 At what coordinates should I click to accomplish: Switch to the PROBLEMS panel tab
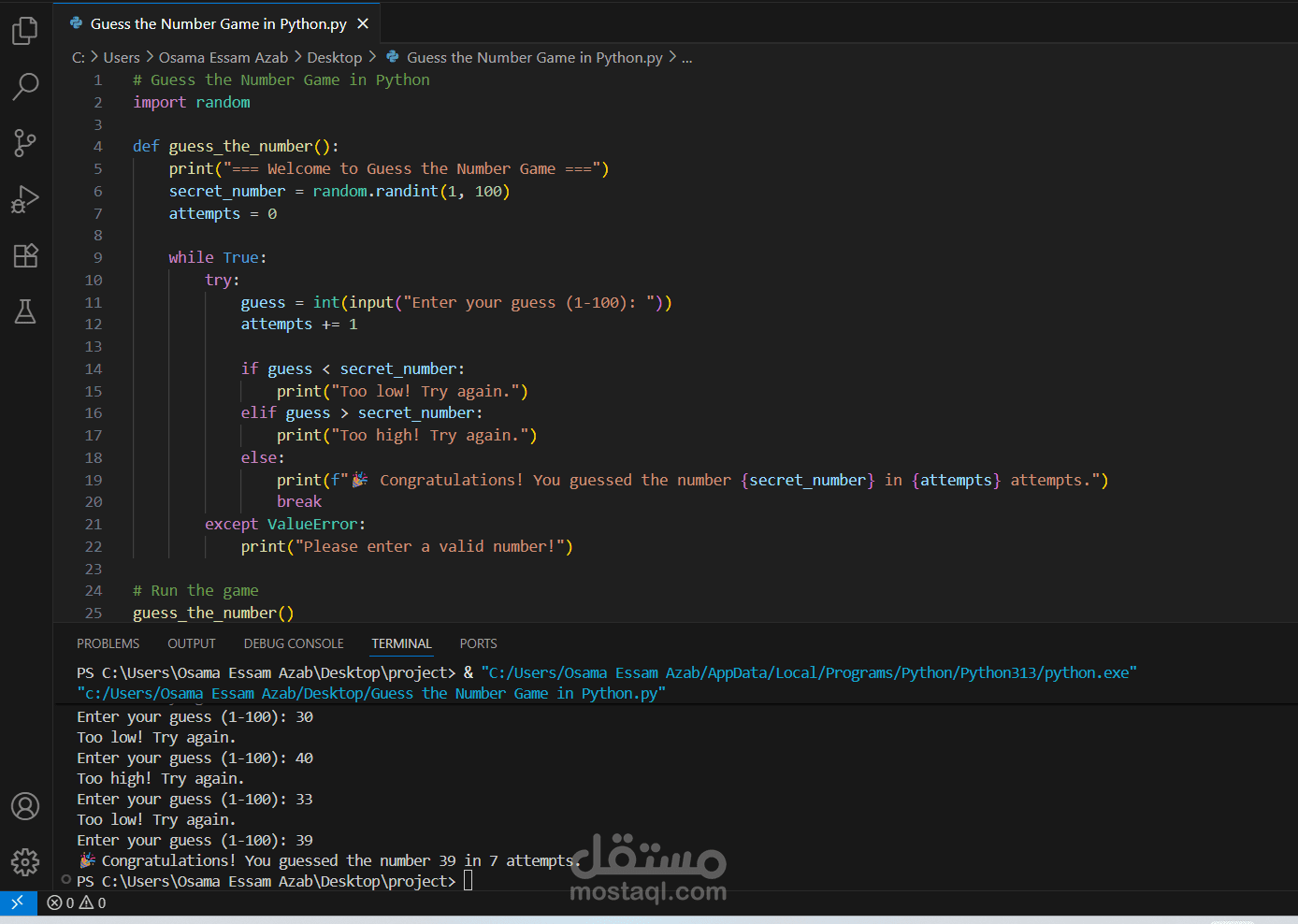108,643
